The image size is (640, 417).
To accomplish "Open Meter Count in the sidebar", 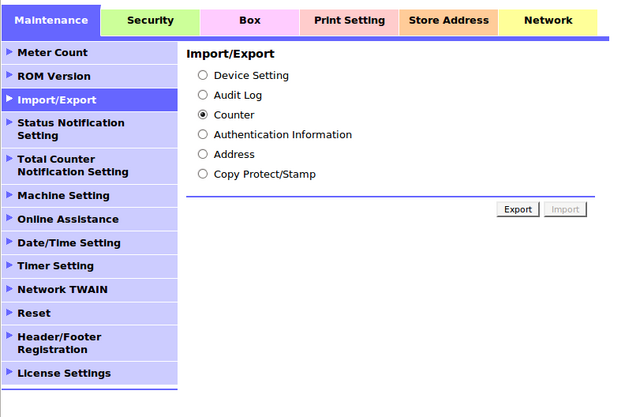I will coord(52,52).
